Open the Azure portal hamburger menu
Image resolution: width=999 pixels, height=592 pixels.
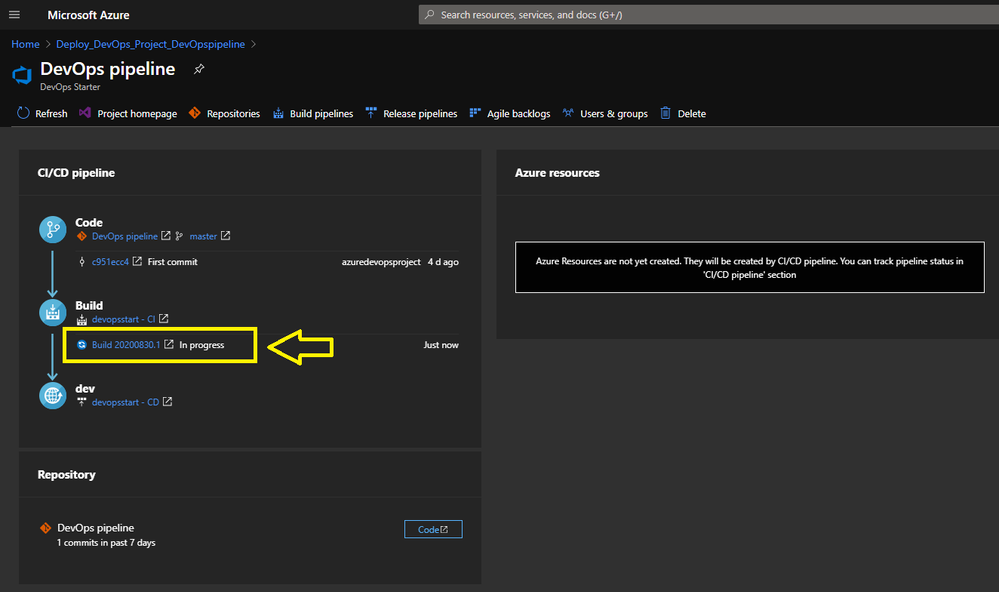(x=14, y=15)
